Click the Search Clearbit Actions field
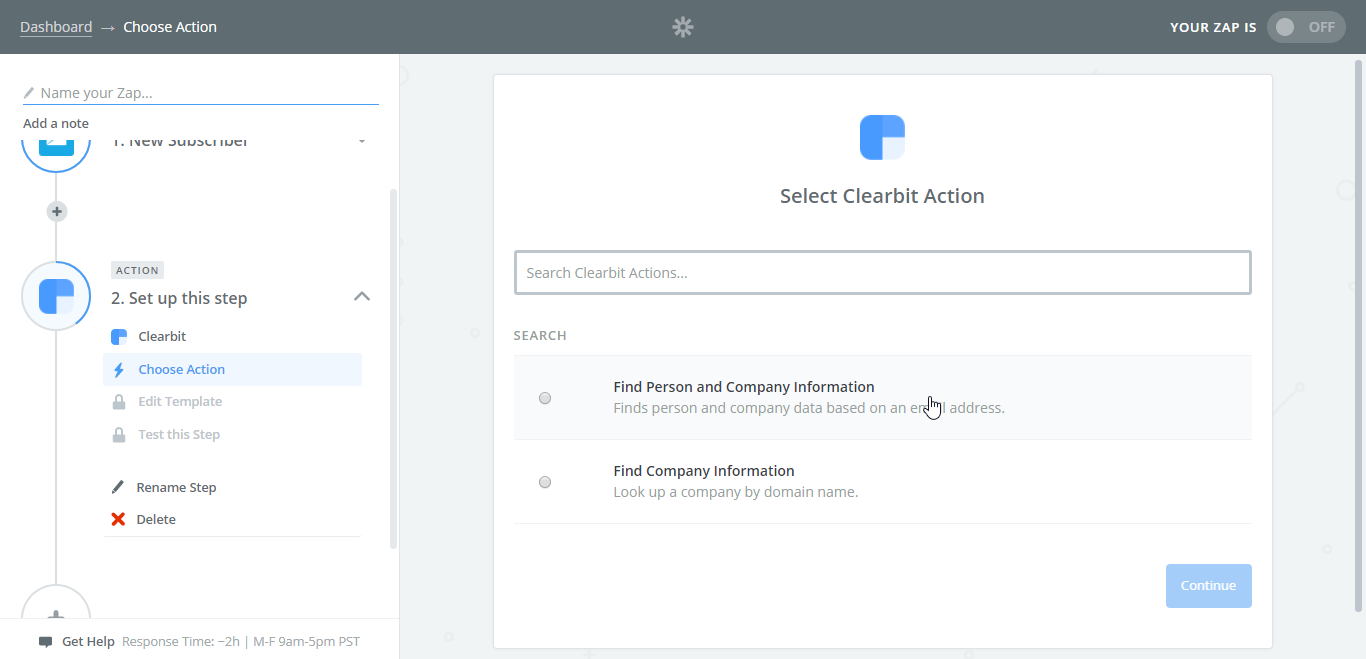Screen dimensions: 1366x659 coord(882,272)
